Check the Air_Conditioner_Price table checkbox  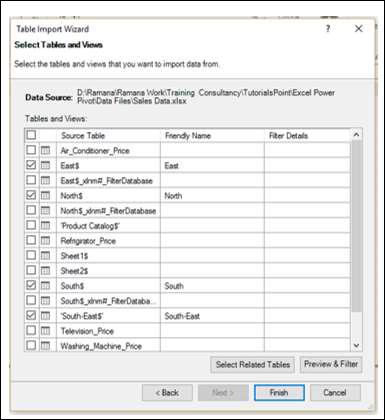pos(31,150)
